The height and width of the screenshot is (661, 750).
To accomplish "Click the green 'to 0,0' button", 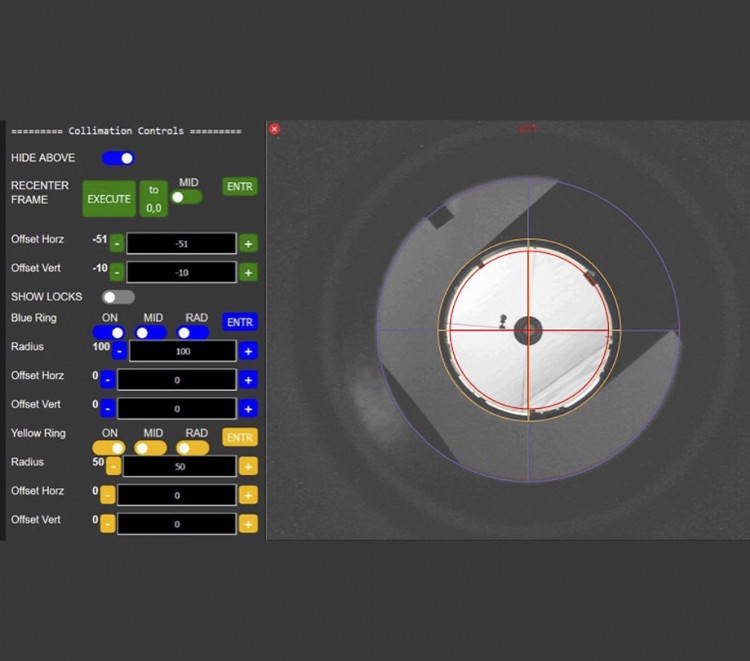I will click(x=154, y=198).
